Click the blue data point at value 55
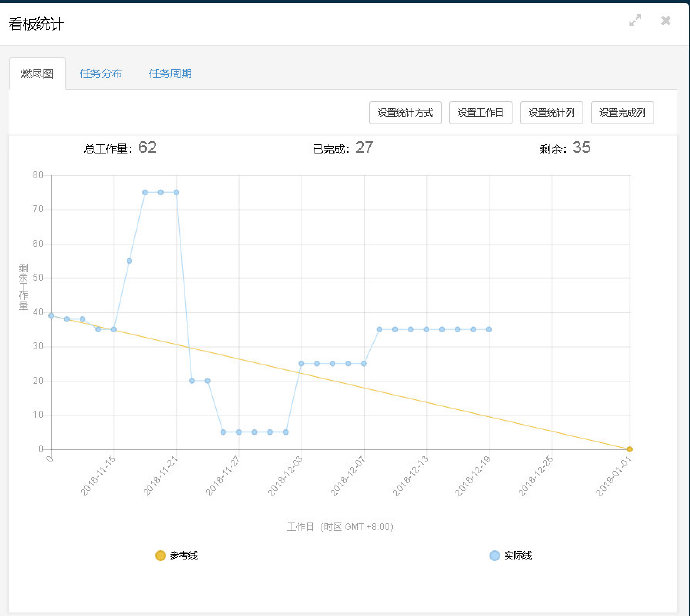Image resolution: width=690 pixels, height=616 pixels. click(129, 261)
